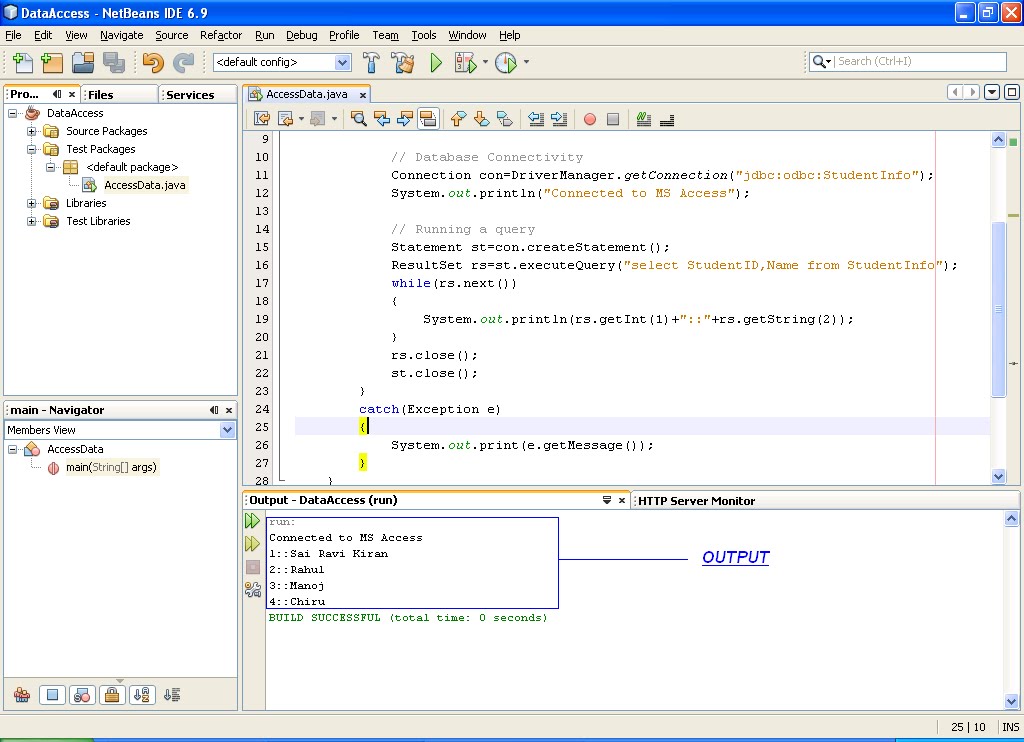Switch to the Services tab
This screenshot has height=742, width=1024.
tap(196, 94)
